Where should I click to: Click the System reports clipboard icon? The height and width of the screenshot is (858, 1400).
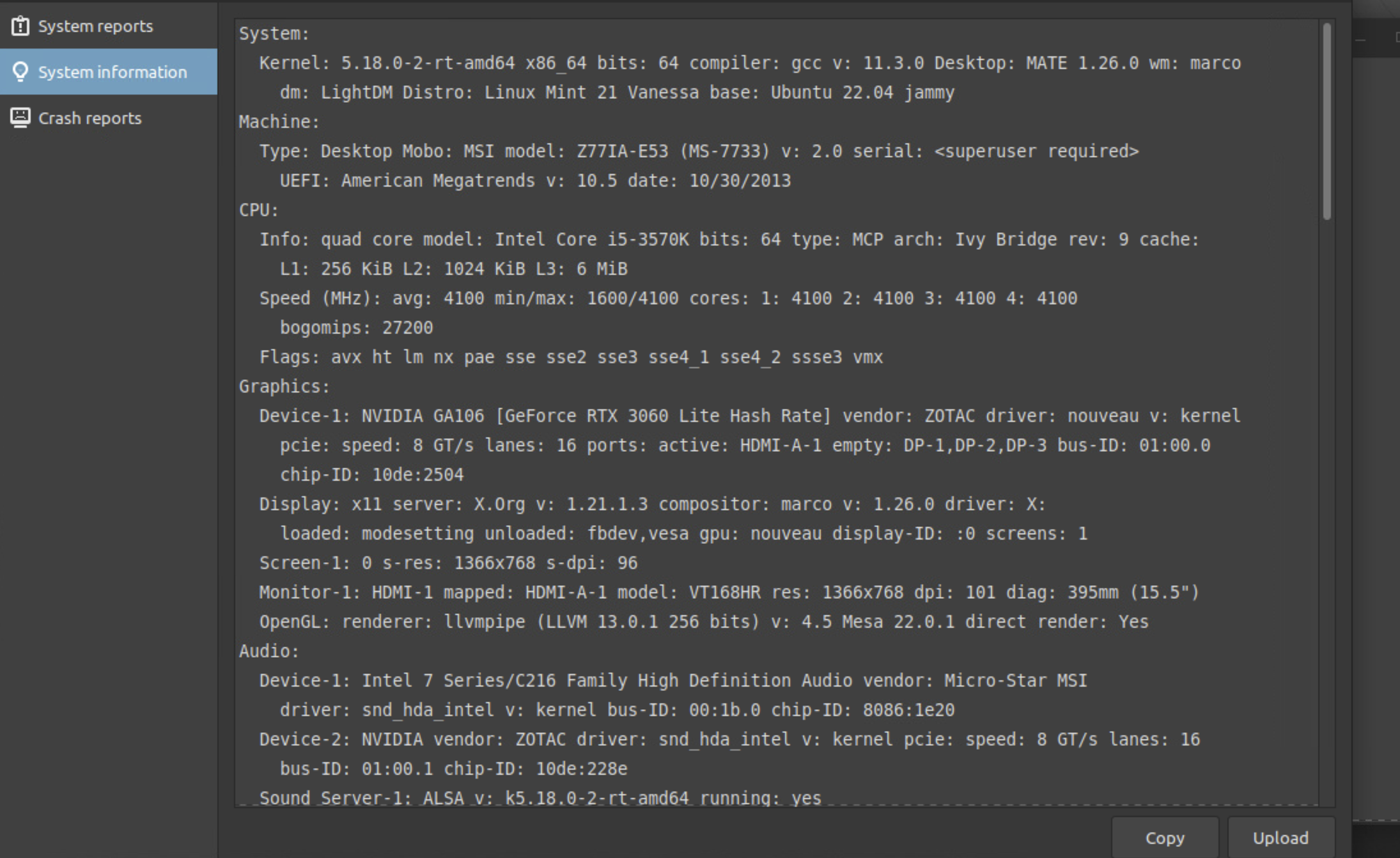tap(20, 26)
